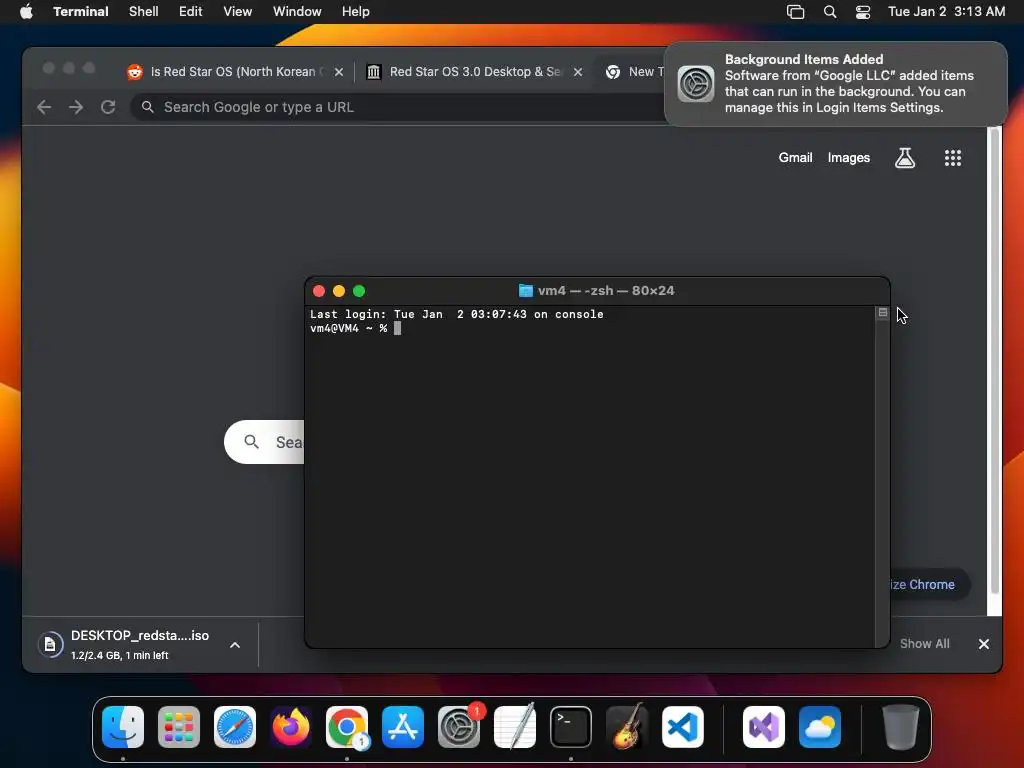Open Visual Studio (purple) from the dock

pos(764,727)
